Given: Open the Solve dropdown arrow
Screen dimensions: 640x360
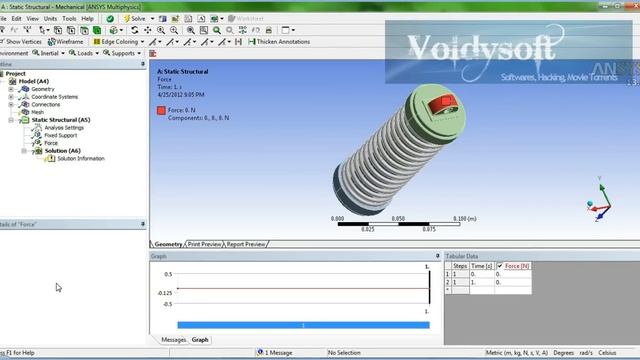Looking at the screenshot, I should pyautogui.click(x=152, y=19).
